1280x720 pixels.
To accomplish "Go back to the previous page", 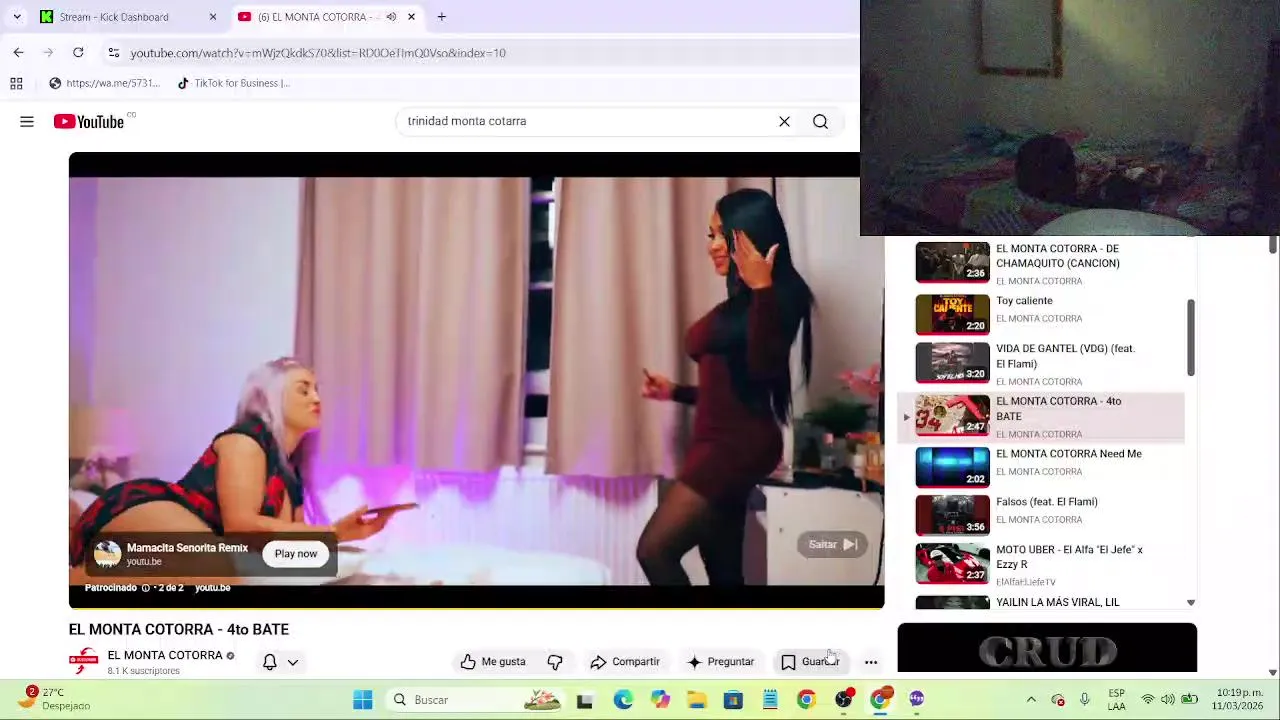I will (x=18, y=52).
